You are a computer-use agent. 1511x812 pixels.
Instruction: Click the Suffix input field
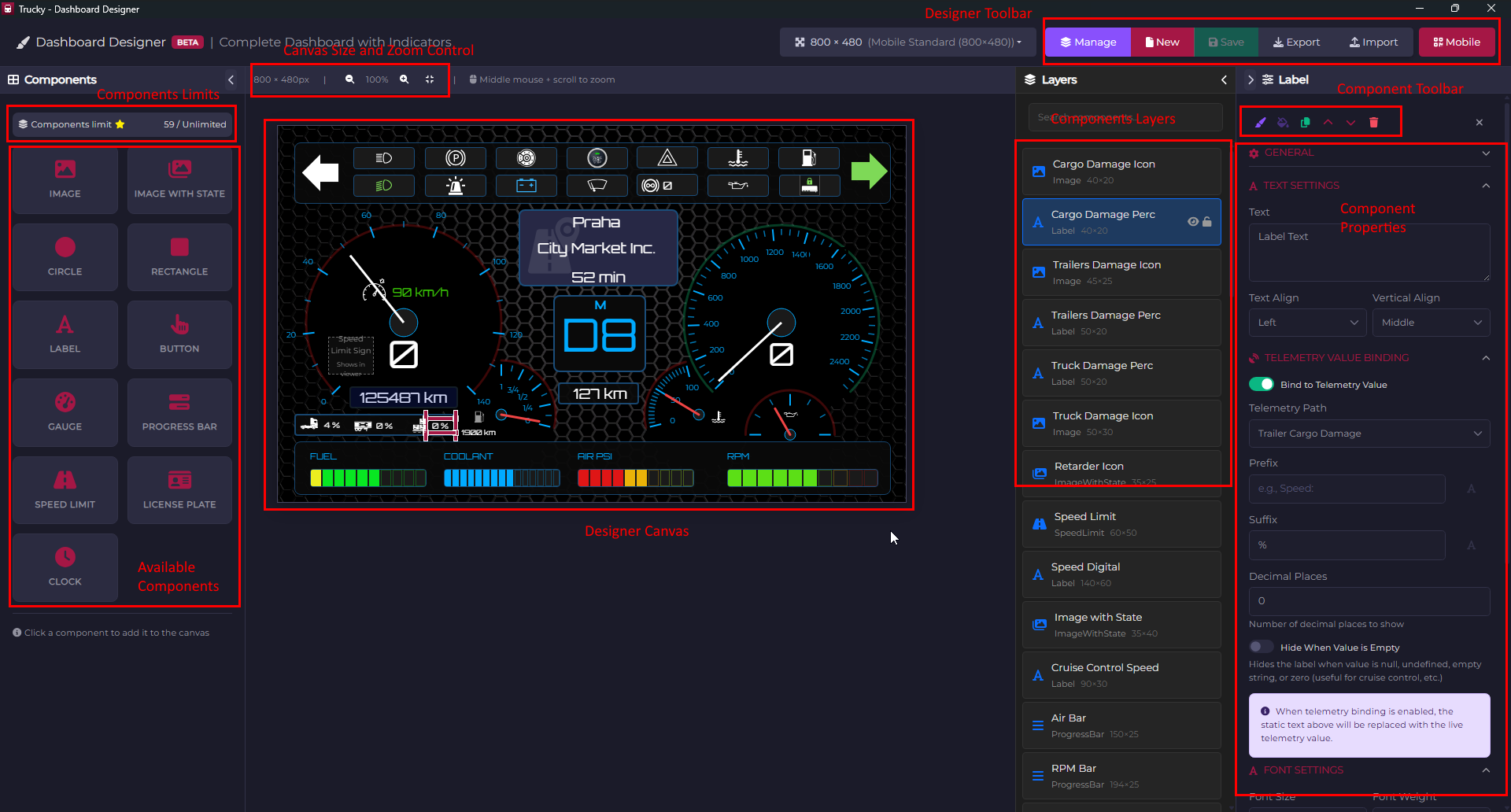coord(1347,545)
